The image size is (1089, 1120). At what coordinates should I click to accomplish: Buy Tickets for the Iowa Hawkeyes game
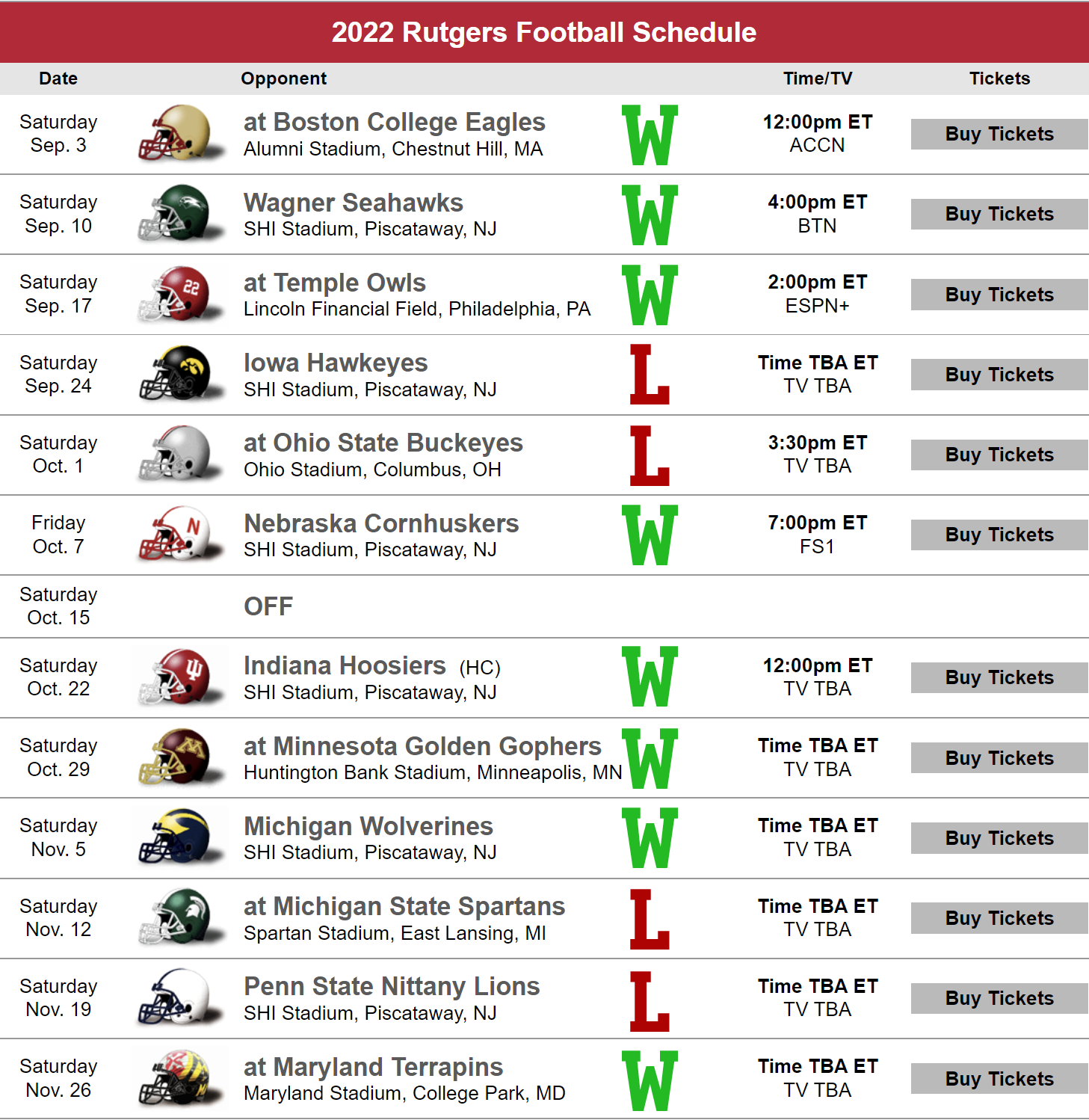click(999, 375)
